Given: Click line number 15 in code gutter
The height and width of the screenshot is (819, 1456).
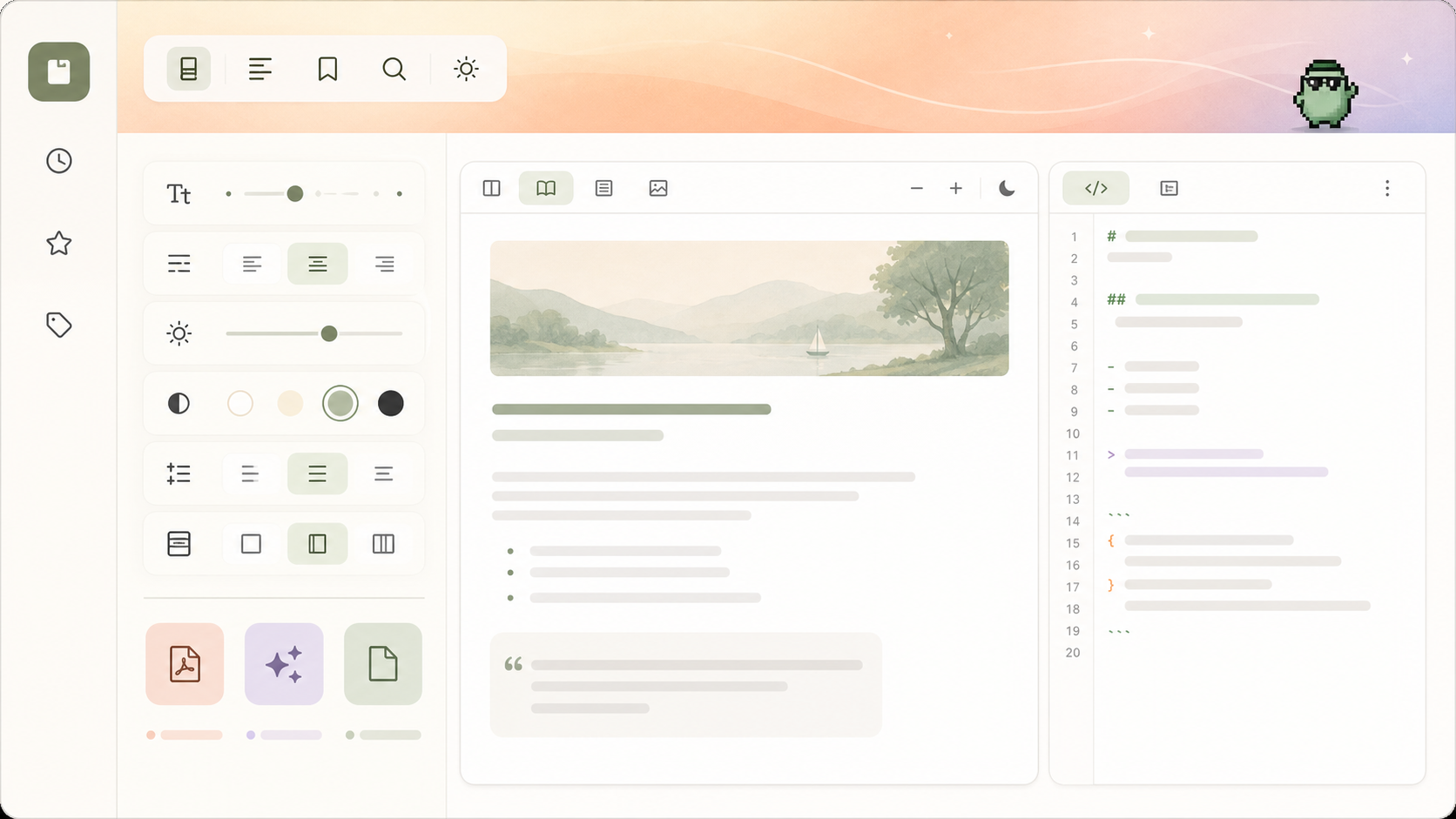Looking at the screenshot, I should pyautogui.click(x=1073, y=543).
